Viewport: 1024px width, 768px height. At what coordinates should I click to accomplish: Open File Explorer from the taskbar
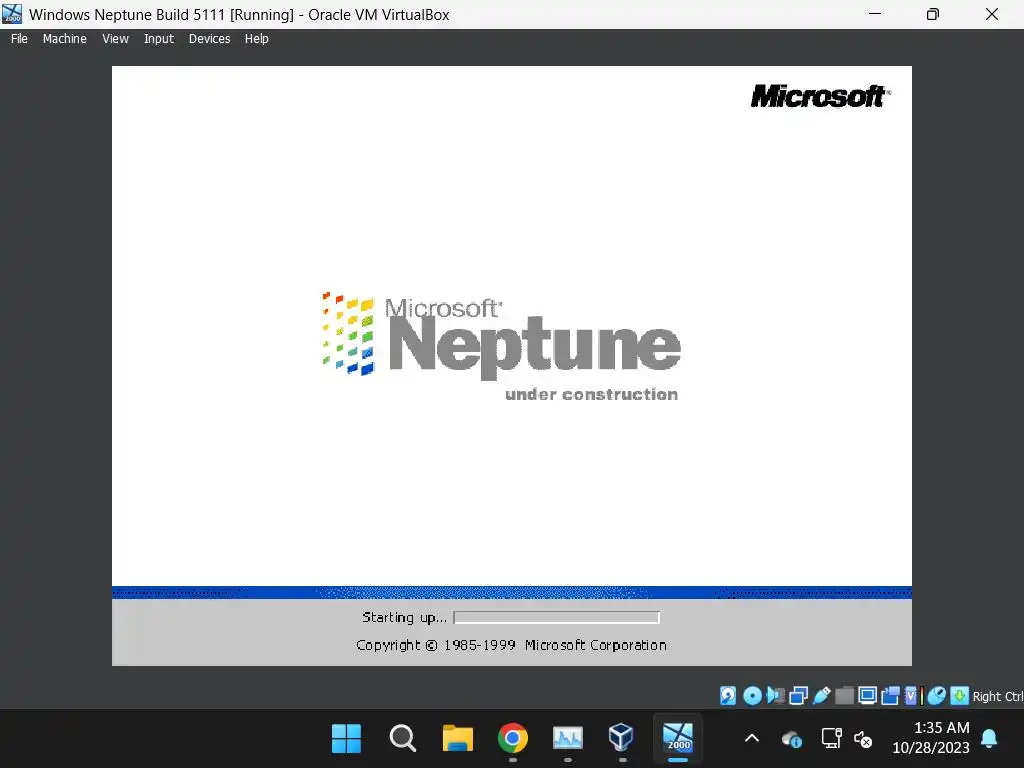(x=458, y=739)
